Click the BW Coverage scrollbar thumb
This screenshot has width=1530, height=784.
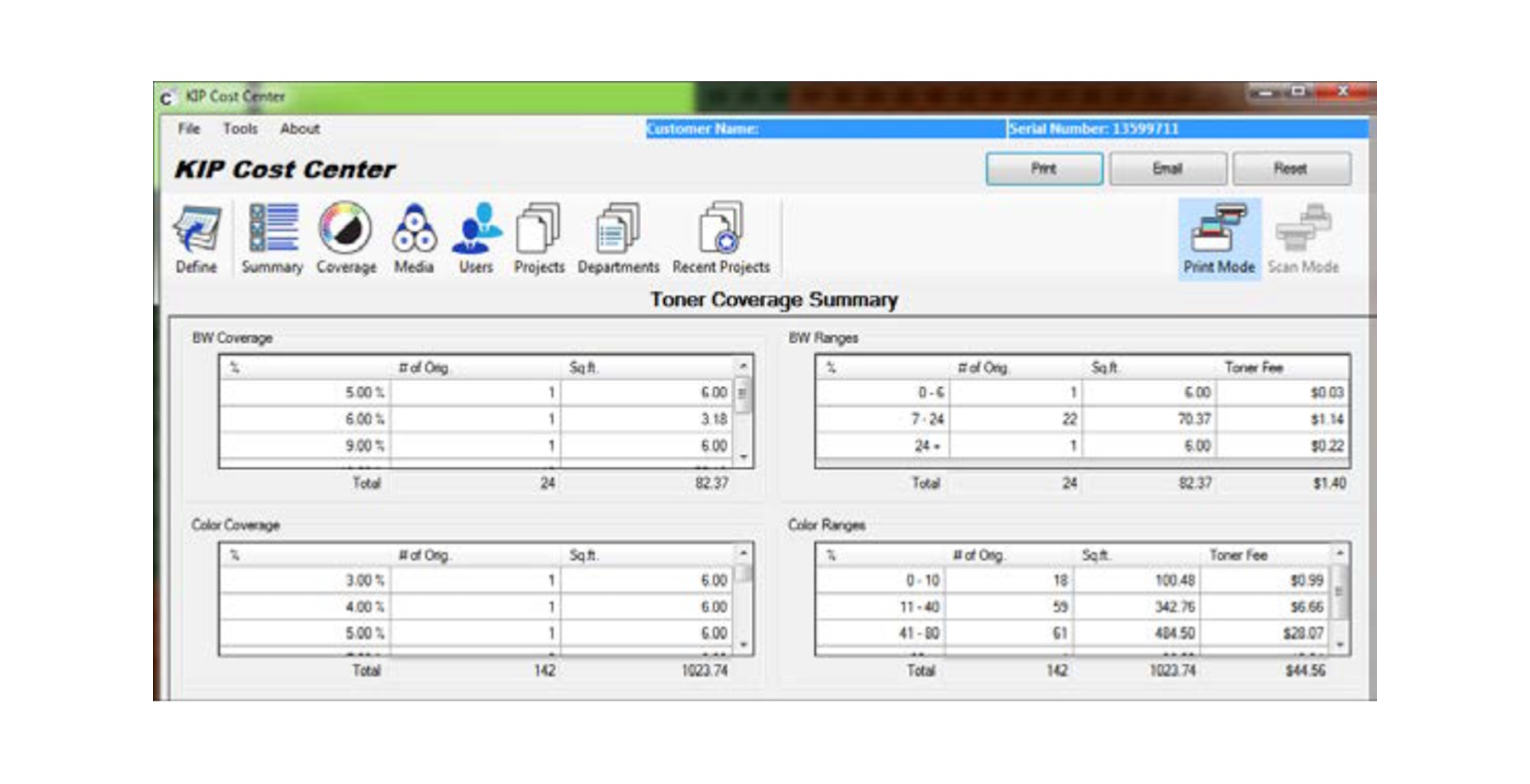(x=743, y=395)
